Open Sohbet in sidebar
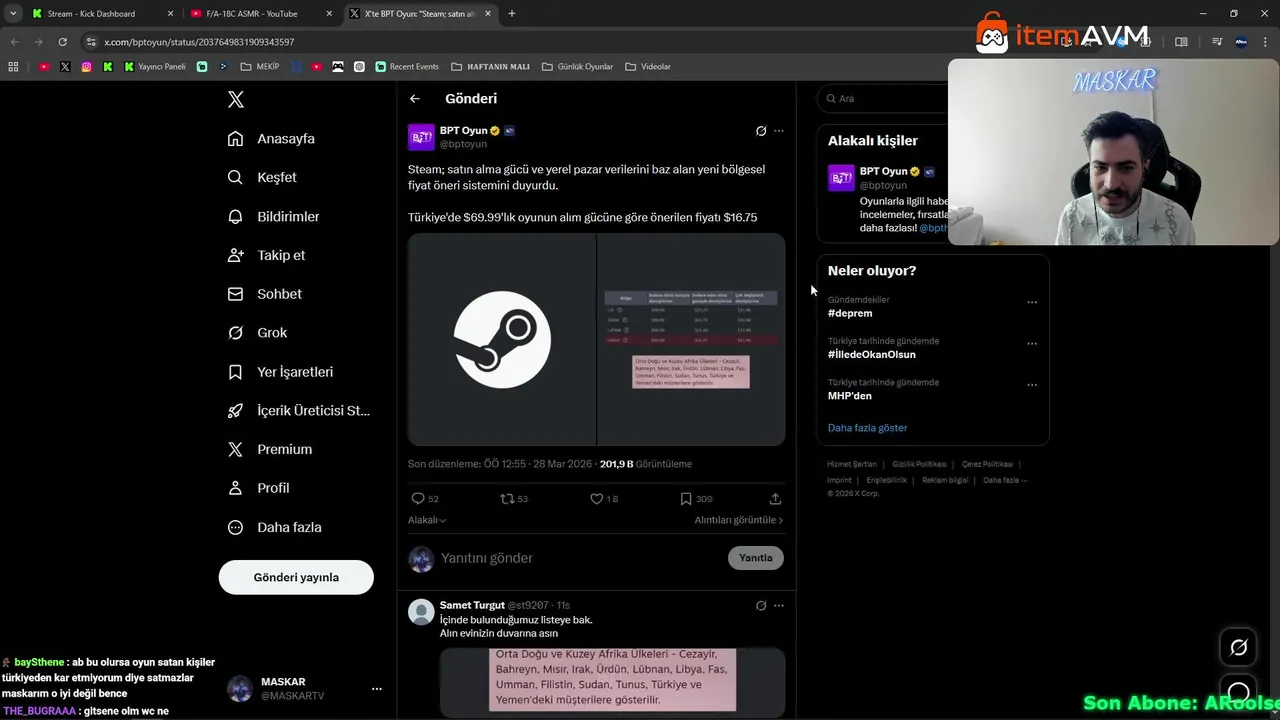Viewport: 1280px width, 720px height. 264,294
